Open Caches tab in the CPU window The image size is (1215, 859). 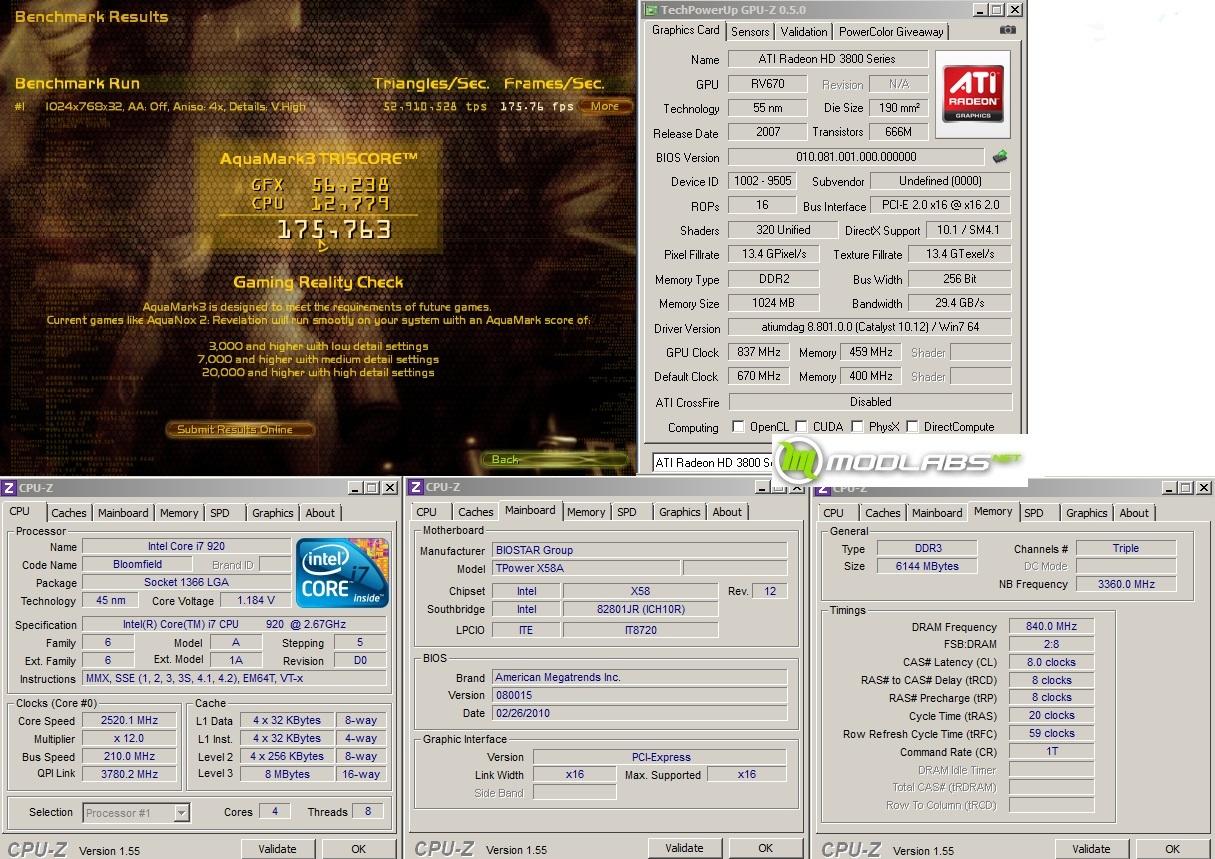tap(69, 513)
